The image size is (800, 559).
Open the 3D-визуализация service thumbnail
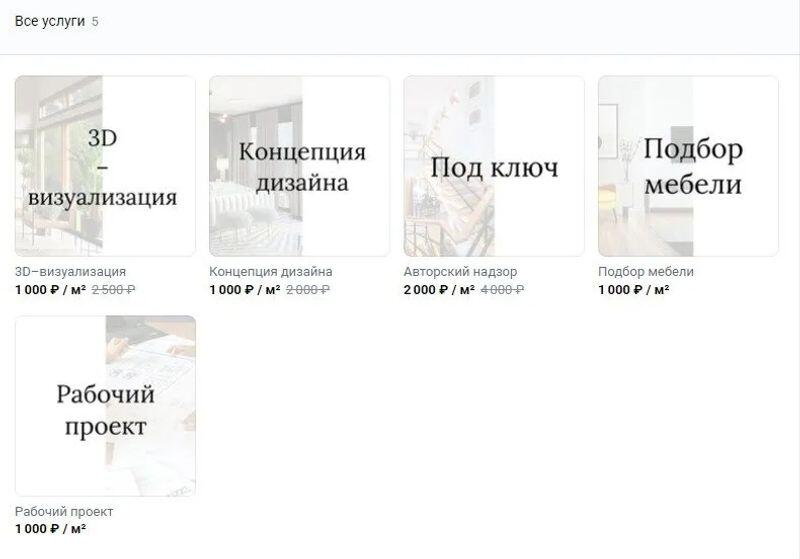tap(105, 166)
